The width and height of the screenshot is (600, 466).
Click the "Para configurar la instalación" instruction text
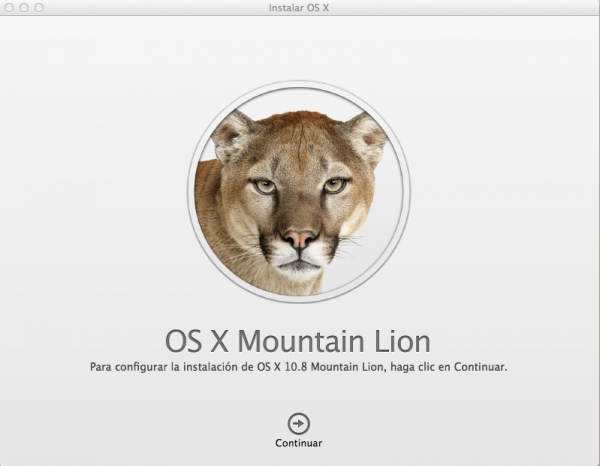[x=298, y=367]
